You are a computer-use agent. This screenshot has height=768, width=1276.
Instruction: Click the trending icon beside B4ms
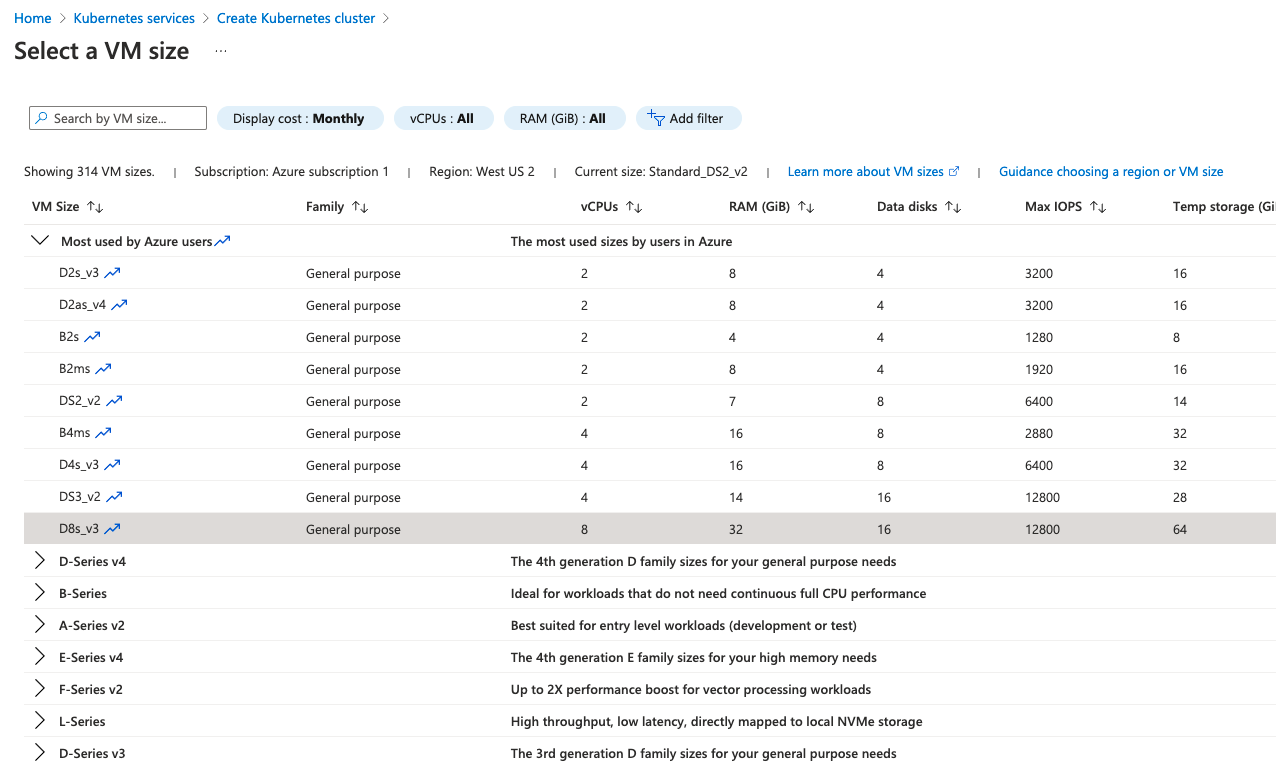click(103, 433)
